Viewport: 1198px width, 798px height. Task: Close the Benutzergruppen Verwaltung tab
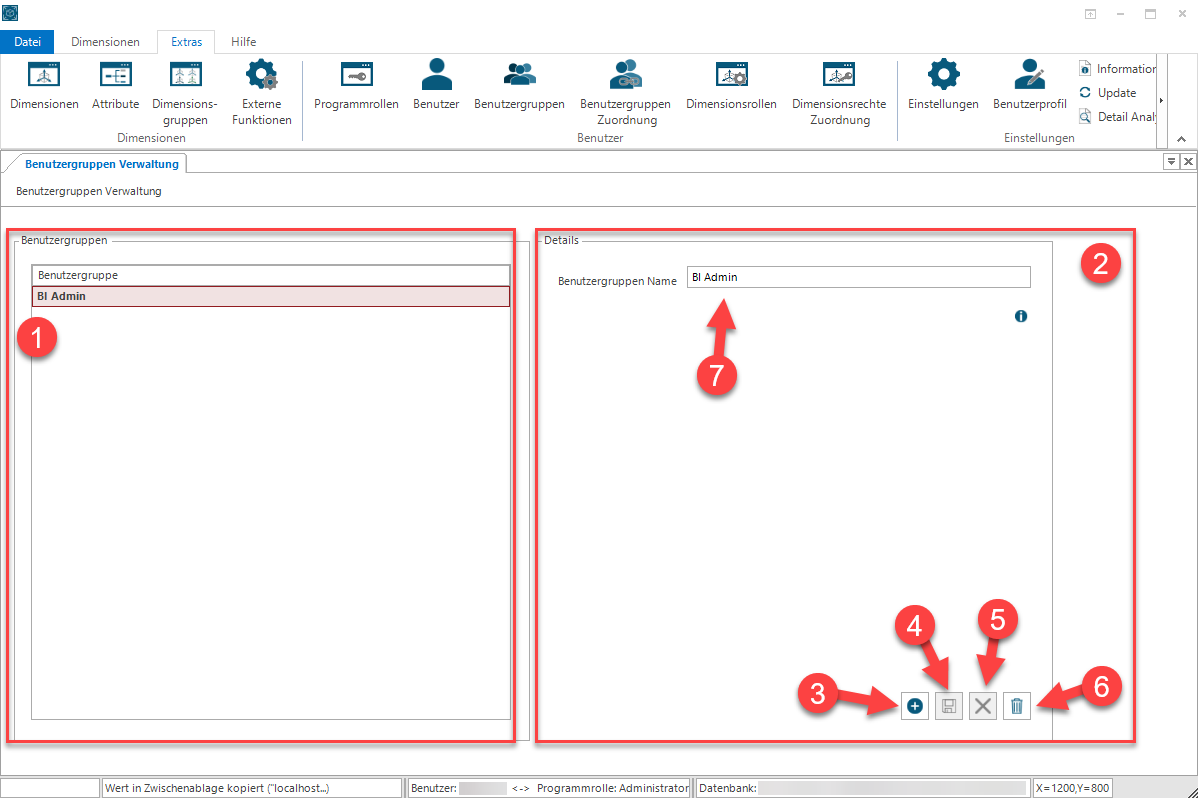1188,161
